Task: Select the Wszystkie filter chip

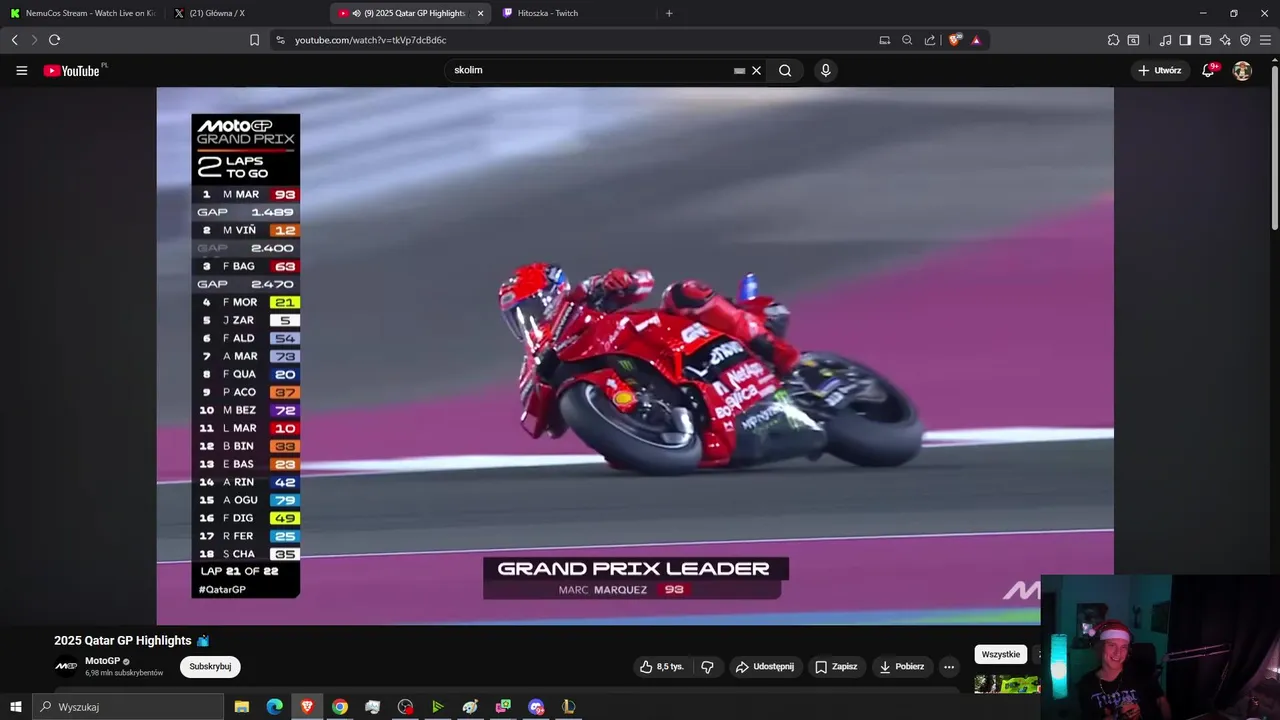Action: pyautogui.click(x=1001, y=654)
